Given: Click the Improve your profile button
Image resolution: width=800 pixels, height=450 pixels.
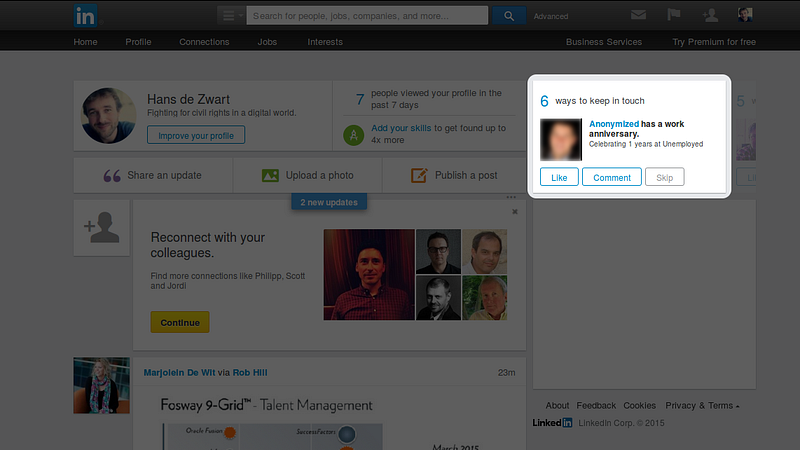Looking at the screenshot, I should click(196, 135).
